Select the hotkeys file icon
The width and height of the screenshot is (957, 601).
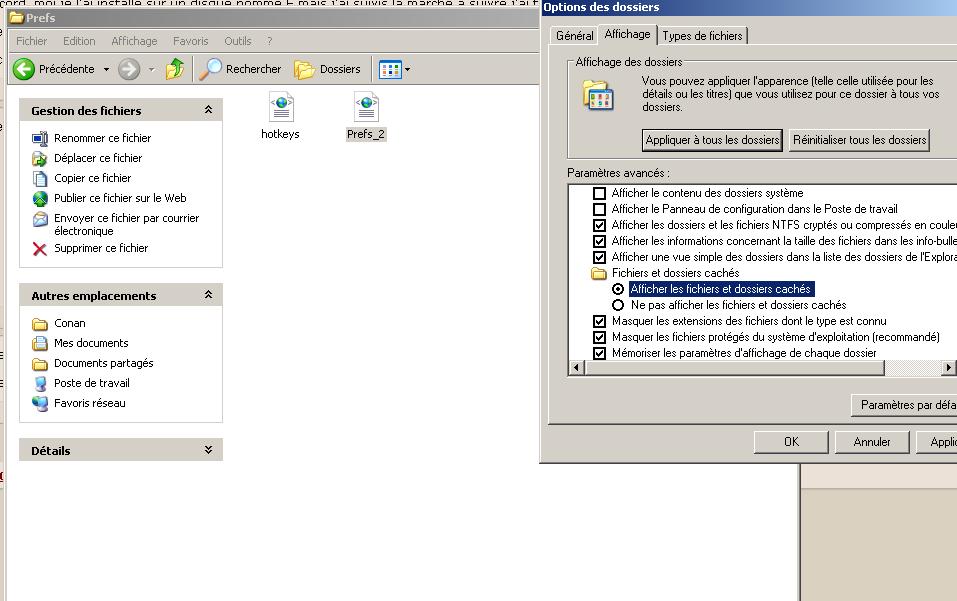(x=281, y=107)
